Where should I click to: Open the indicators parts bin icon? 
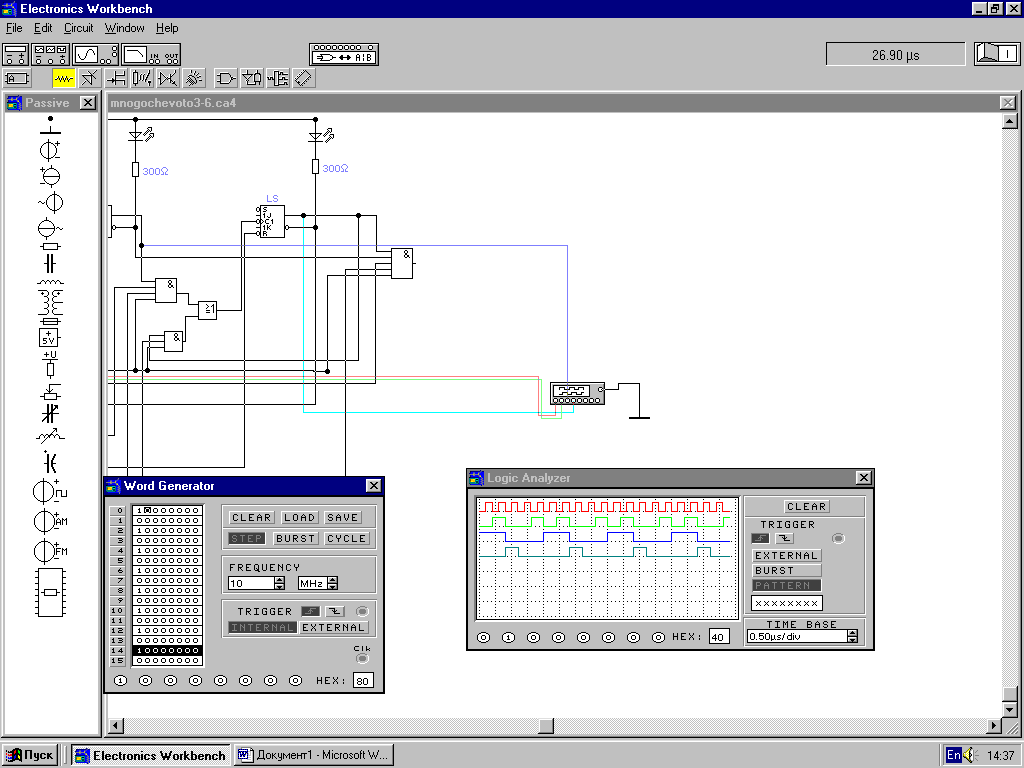[193, 79]
